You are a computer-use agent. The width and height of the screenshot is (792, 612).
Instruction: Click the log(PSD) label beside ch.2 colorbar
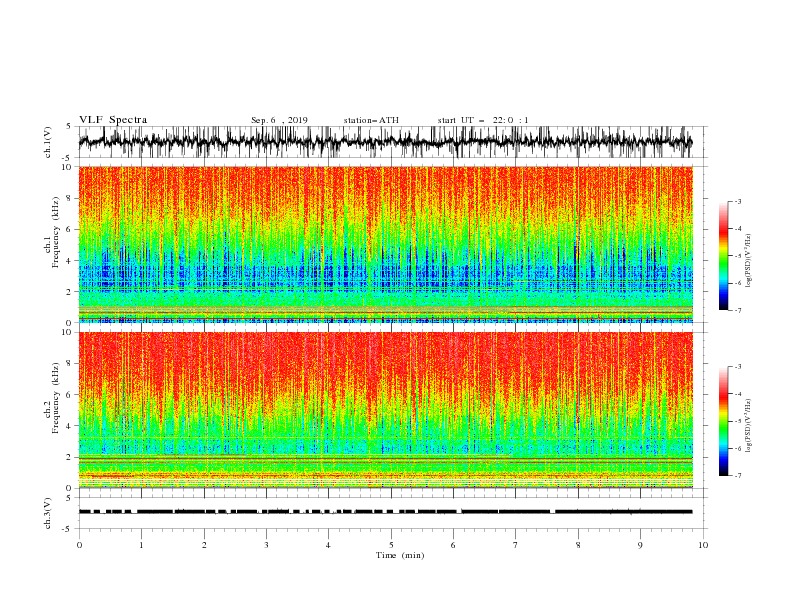748,427
